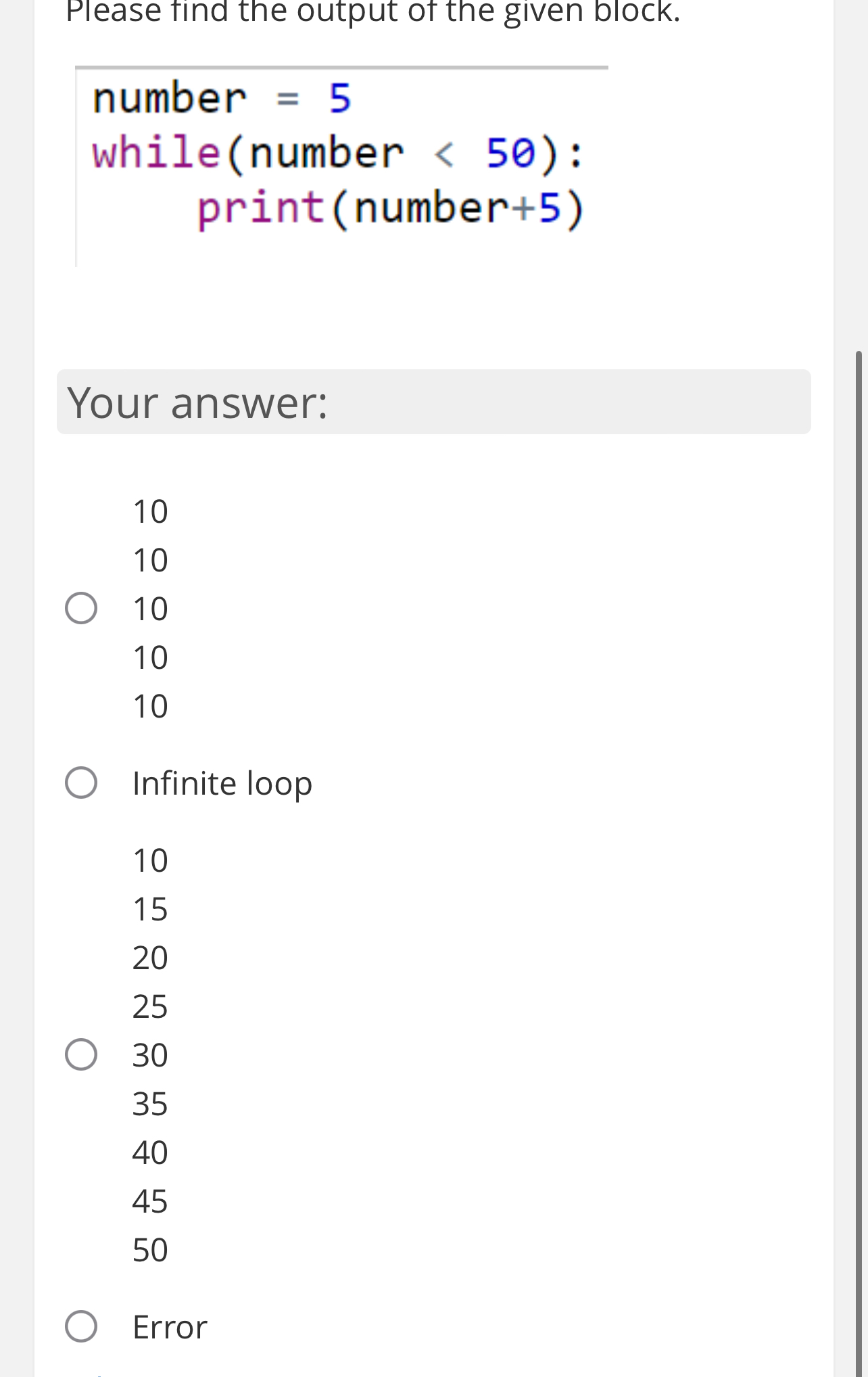The height and width of the screenshot is (1377, 868).
Task: Click the while(number < 50): line of code
Action: point(337,153)
